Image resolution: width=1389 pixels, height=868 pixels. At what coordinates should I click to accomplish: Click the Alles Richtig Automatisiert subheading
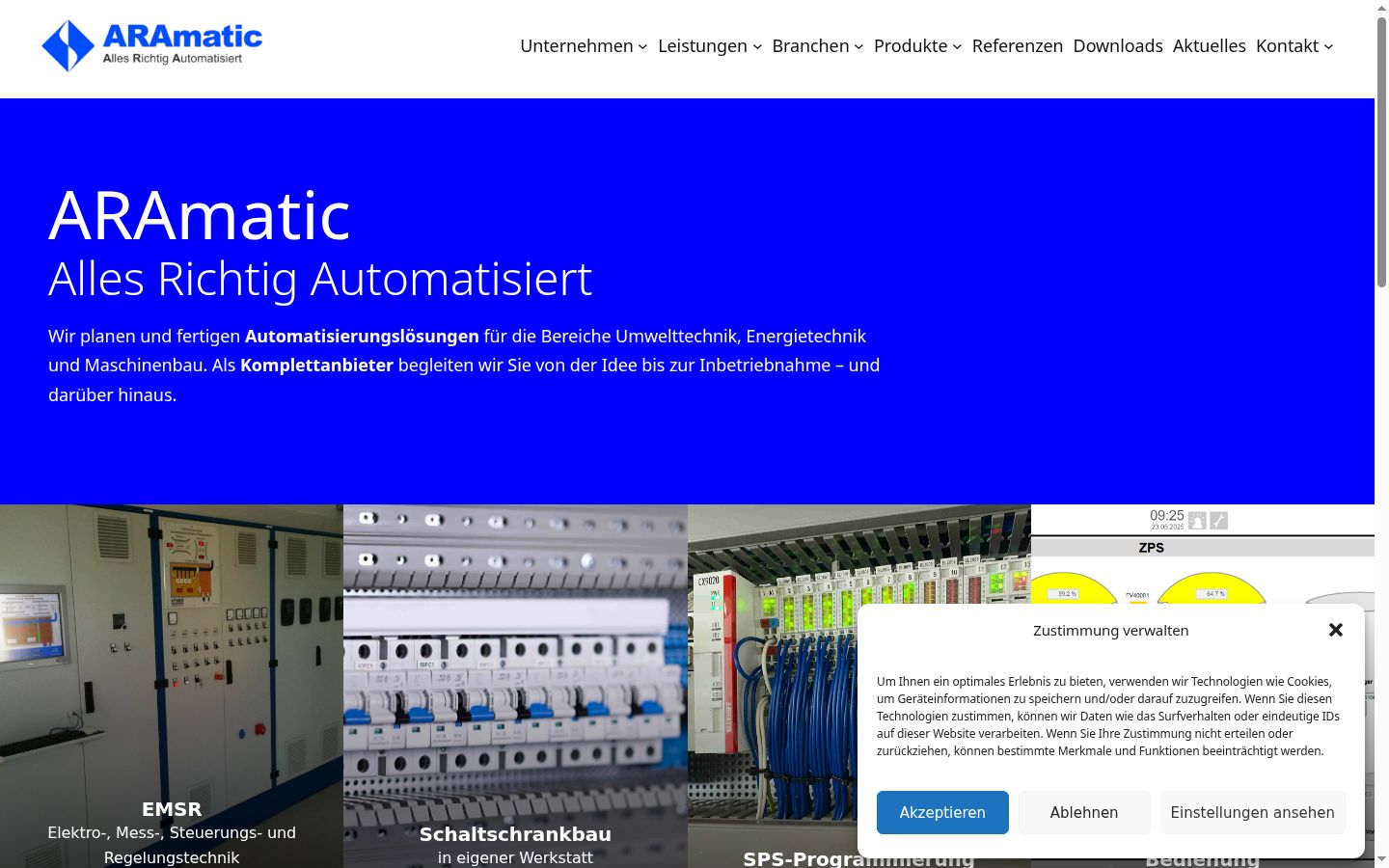click(320, 279)
